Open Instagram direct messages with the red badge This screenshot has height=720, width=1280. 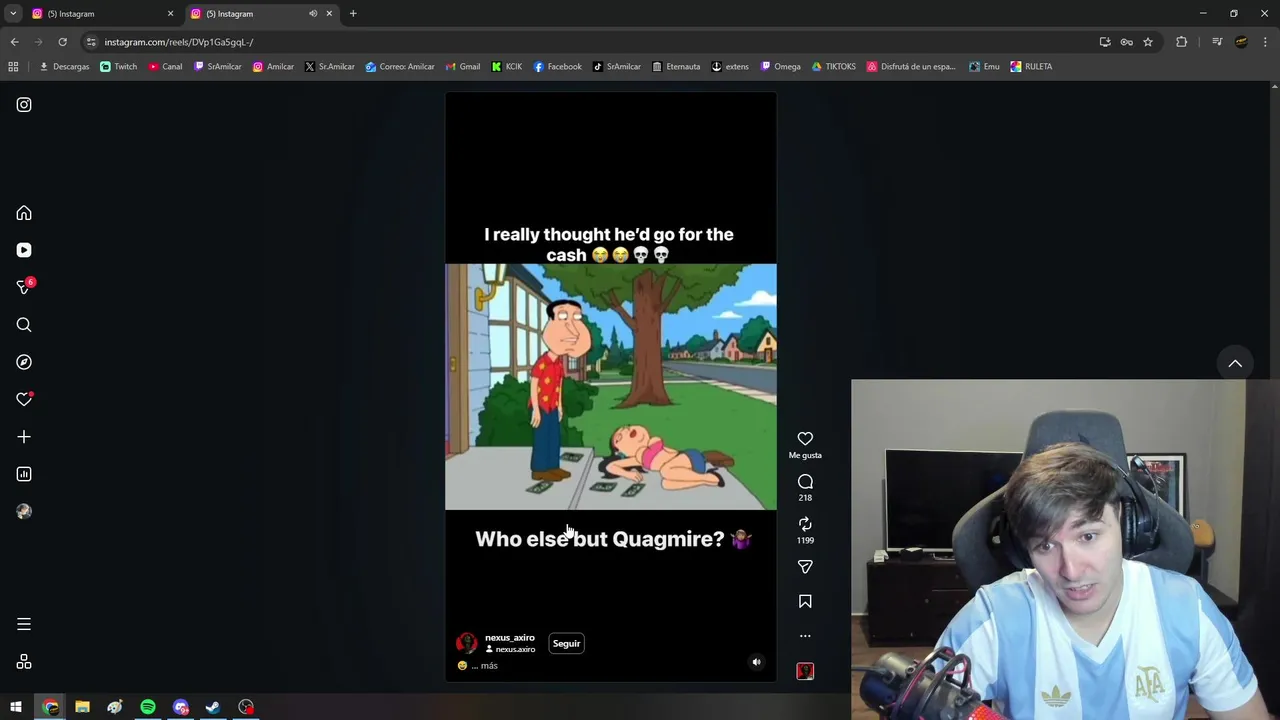(25, 287)
